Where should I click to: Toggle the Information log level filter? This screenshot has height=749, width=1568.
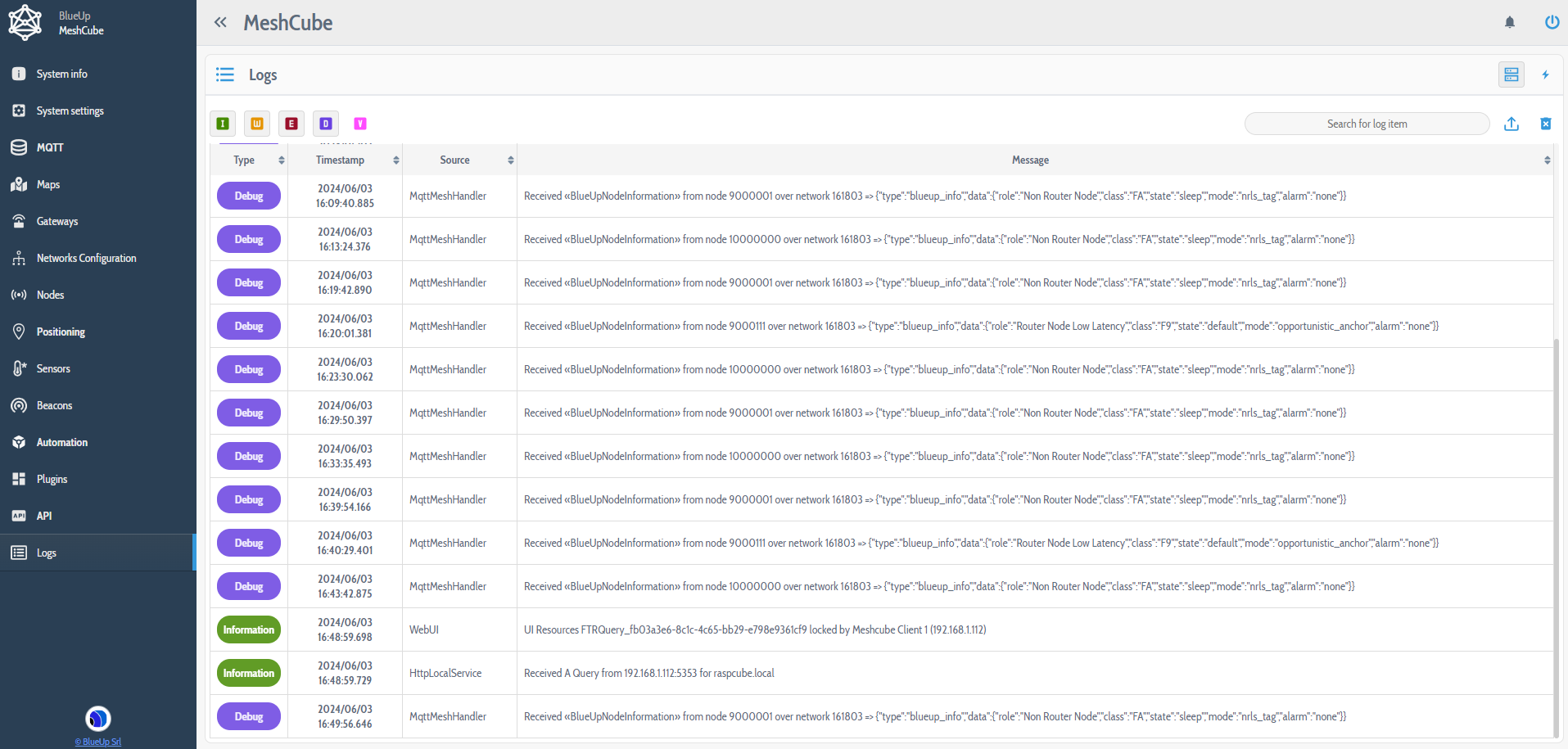[222, 124]
